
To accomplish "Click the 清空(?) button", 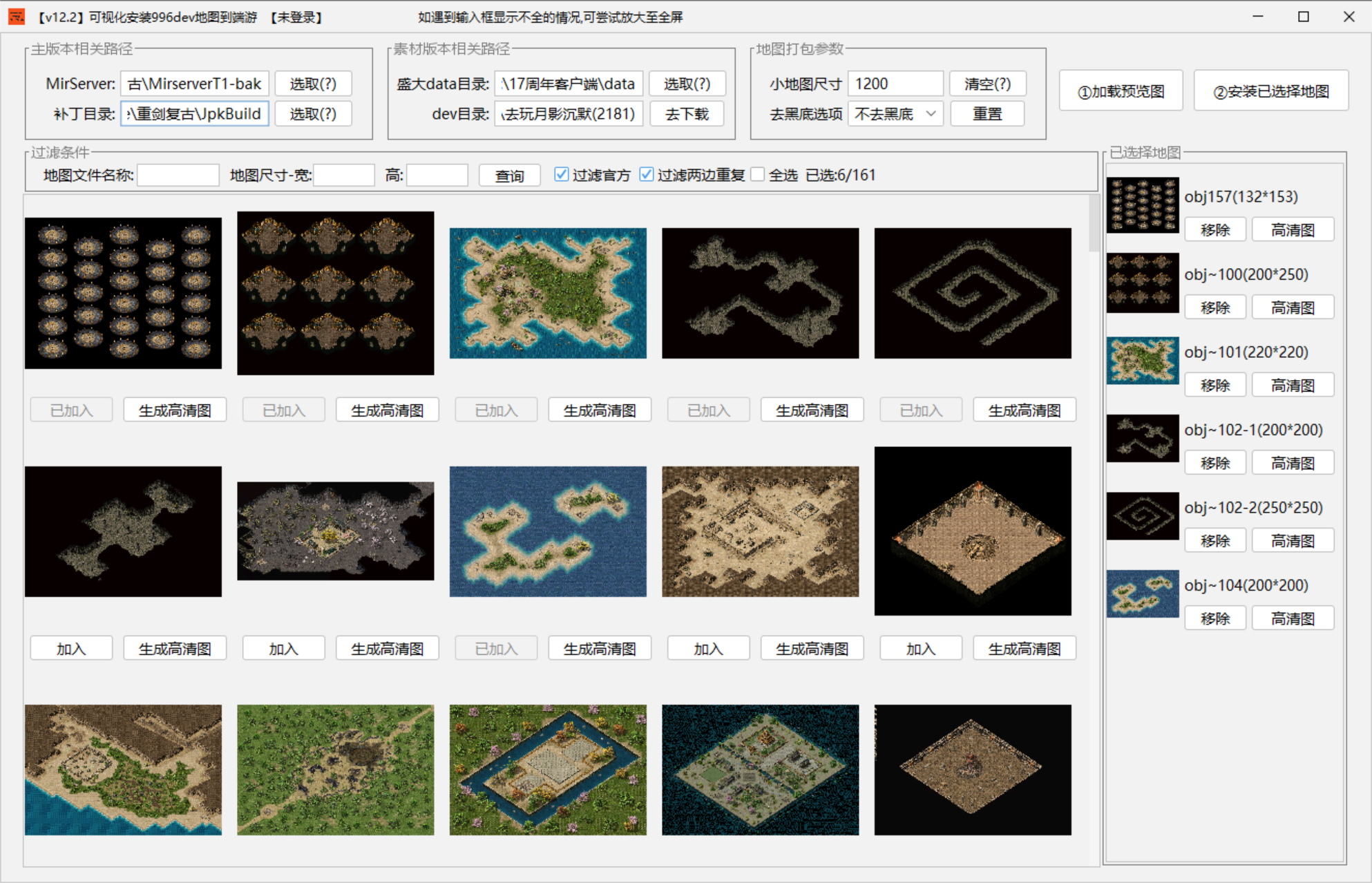I will point(987,84).
